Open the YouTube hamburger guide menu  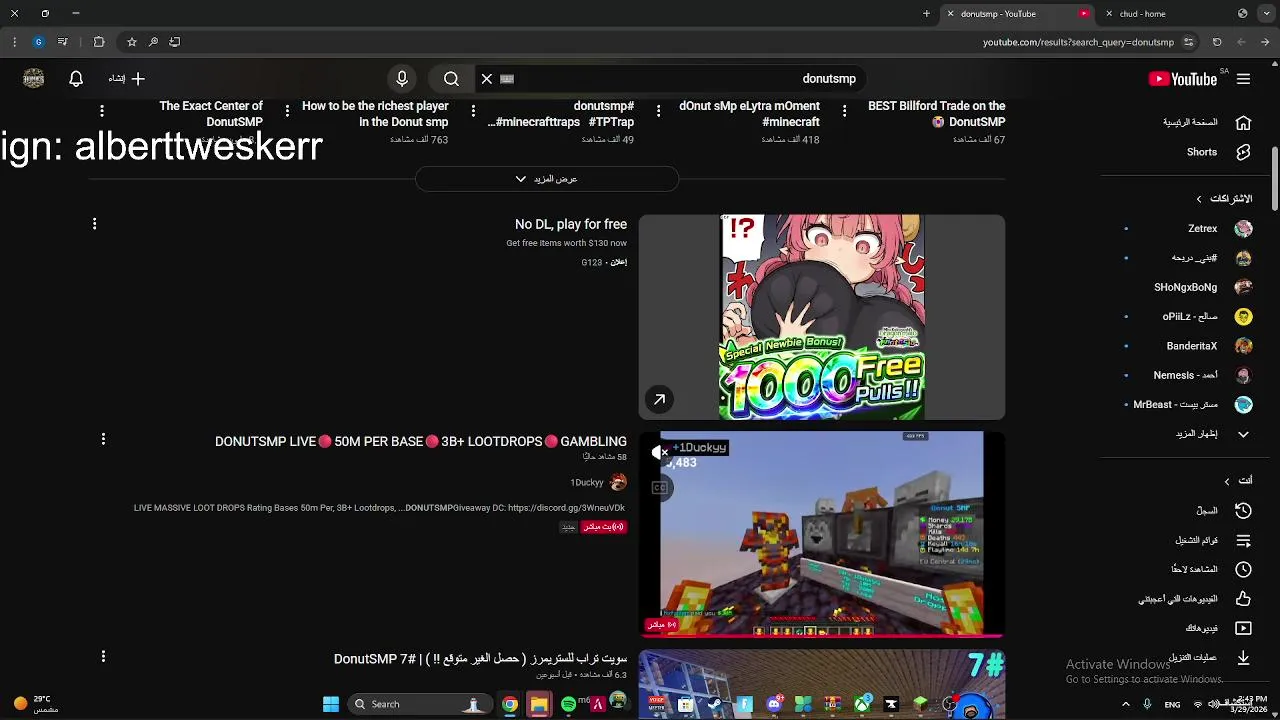pyautogui.click(x=1243, y=79)
